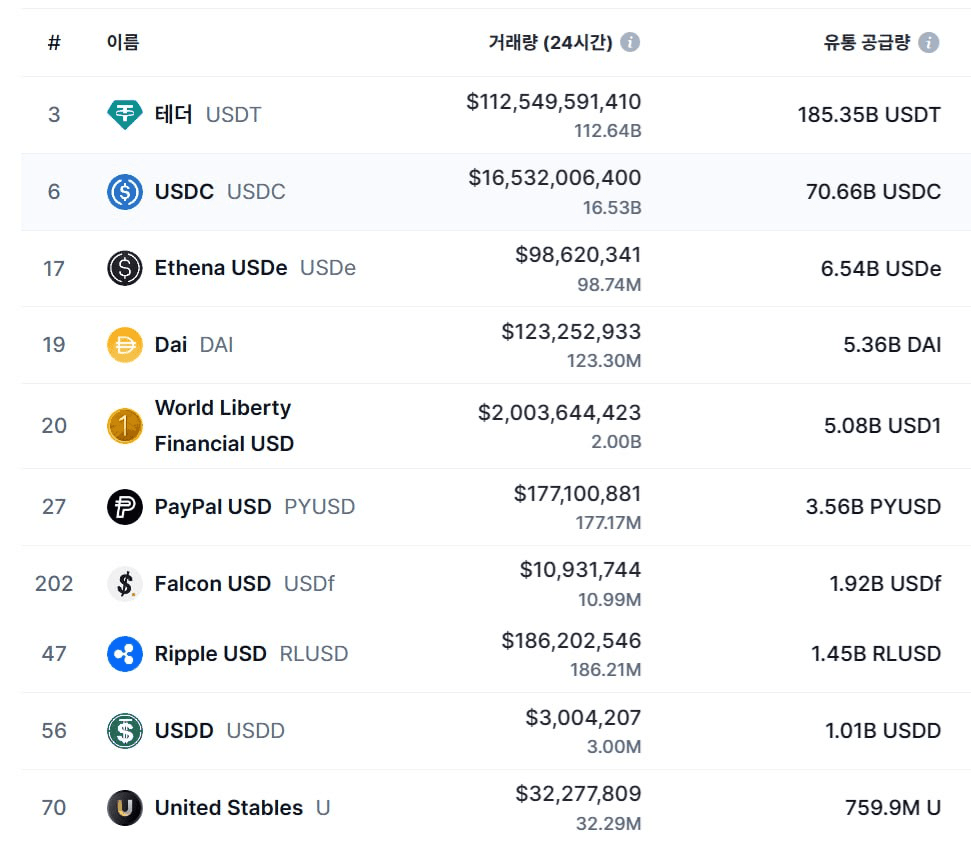Click the Ethena USDe coin icon
The image size is (971, 845).
[125, 268]
